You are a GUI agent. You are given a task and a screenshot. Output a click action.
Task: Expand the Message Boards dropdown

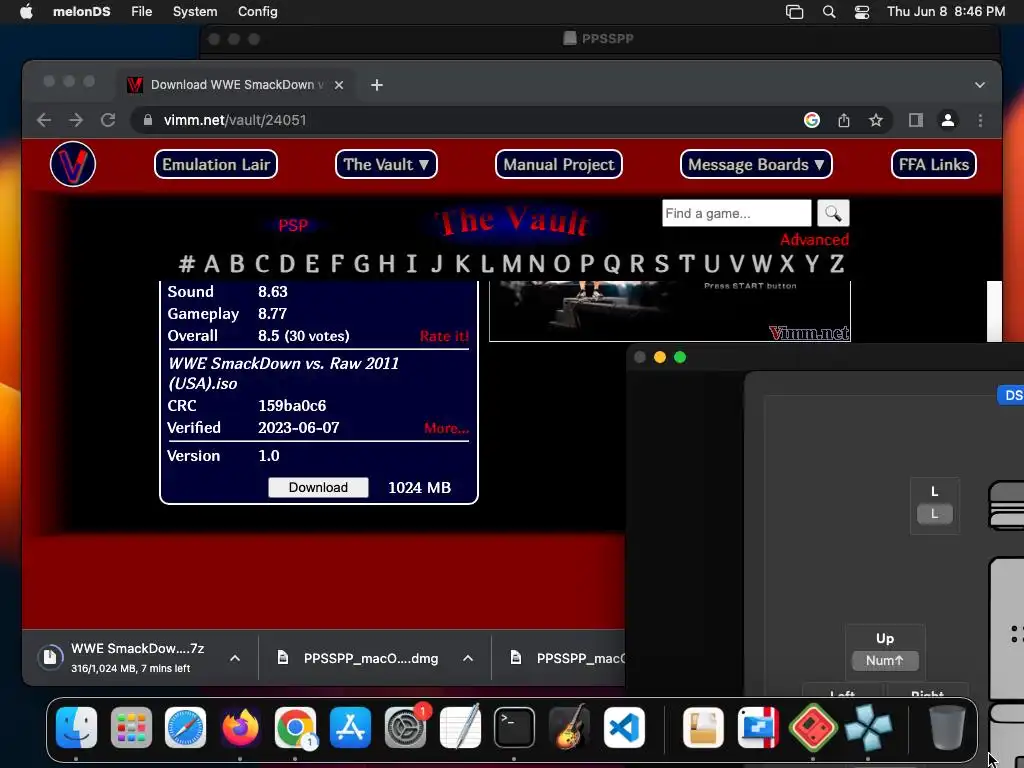point(756,165)
